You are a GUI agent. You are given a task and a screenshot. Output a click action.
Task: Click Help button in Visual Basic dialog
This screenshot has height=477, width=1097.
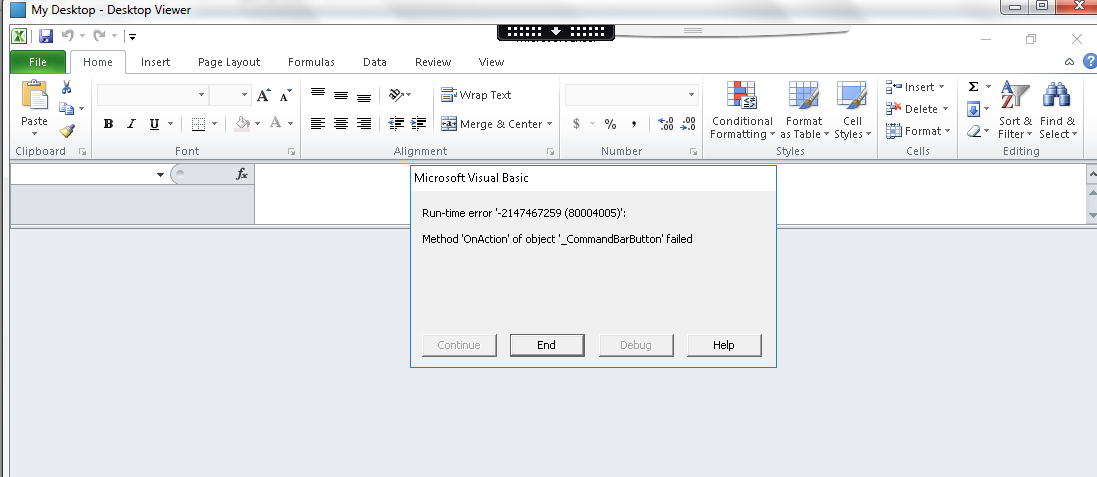click(724, 345)
